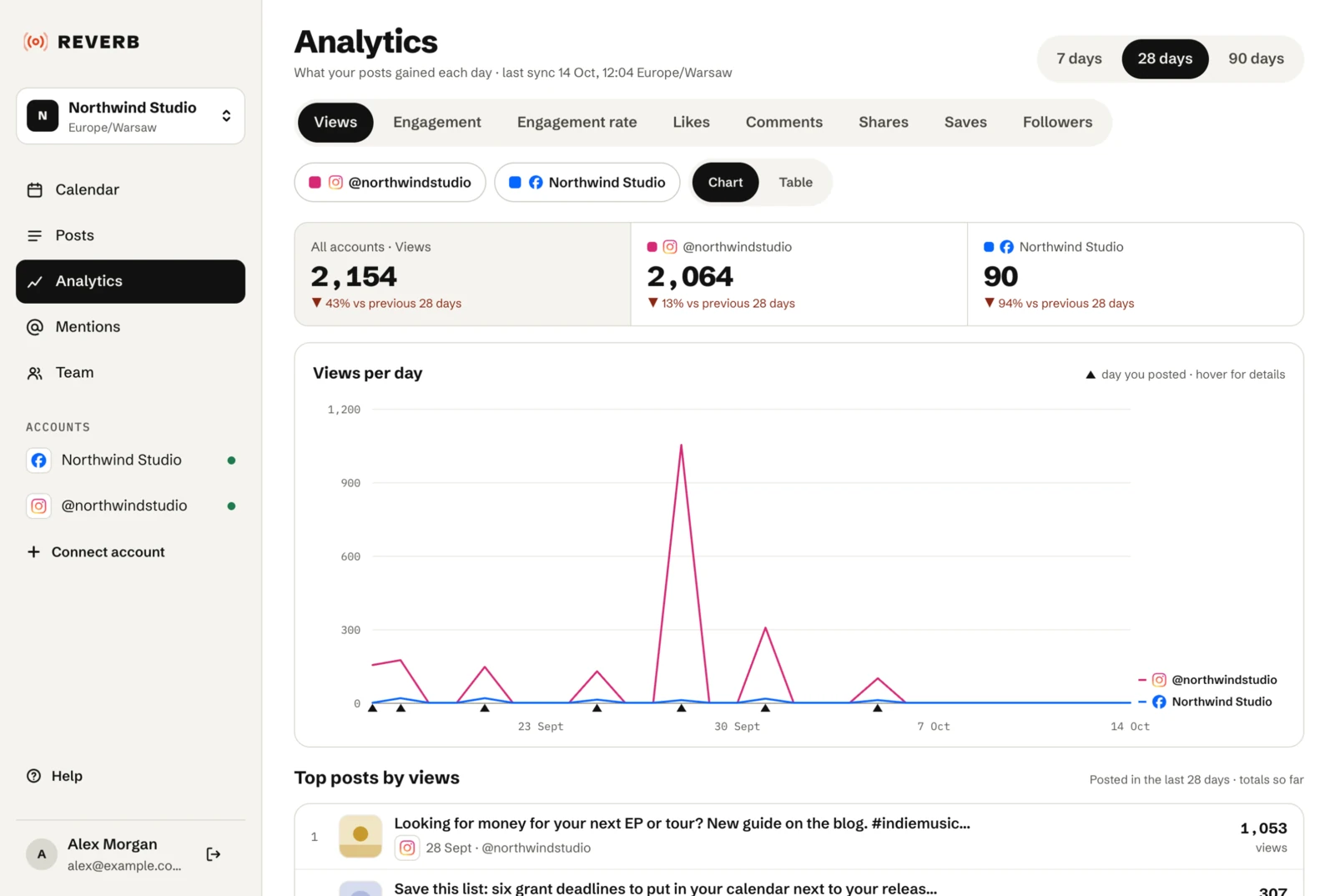Click the Alex Morgan avatar
The image size is (1335, 896).
42,854
